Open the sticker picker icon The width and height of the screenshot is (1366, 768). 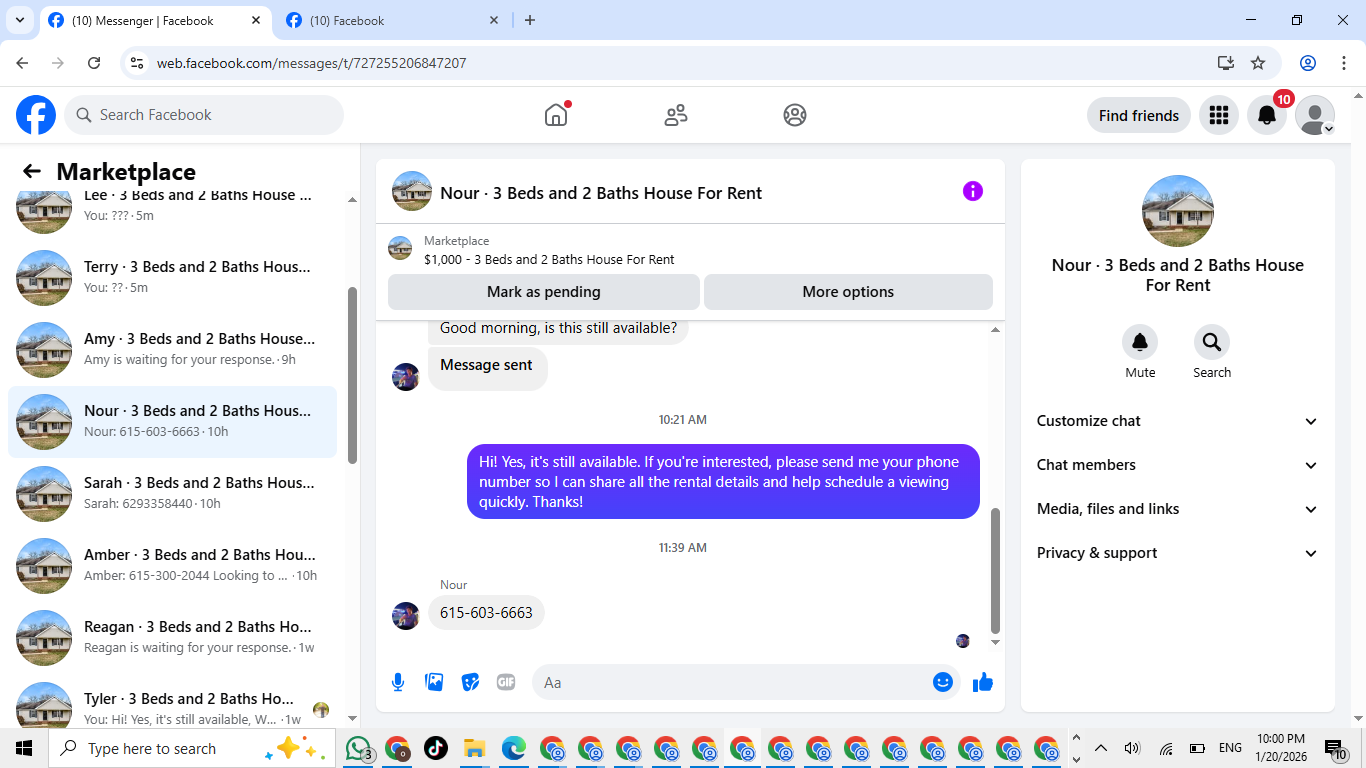pos(470,682)
